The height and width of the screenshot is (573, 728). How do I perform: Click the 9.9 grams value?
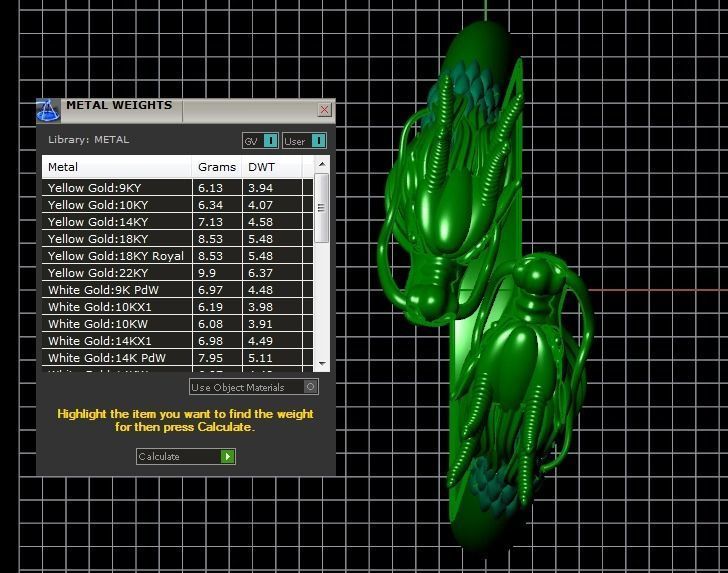tap(207, 273)
